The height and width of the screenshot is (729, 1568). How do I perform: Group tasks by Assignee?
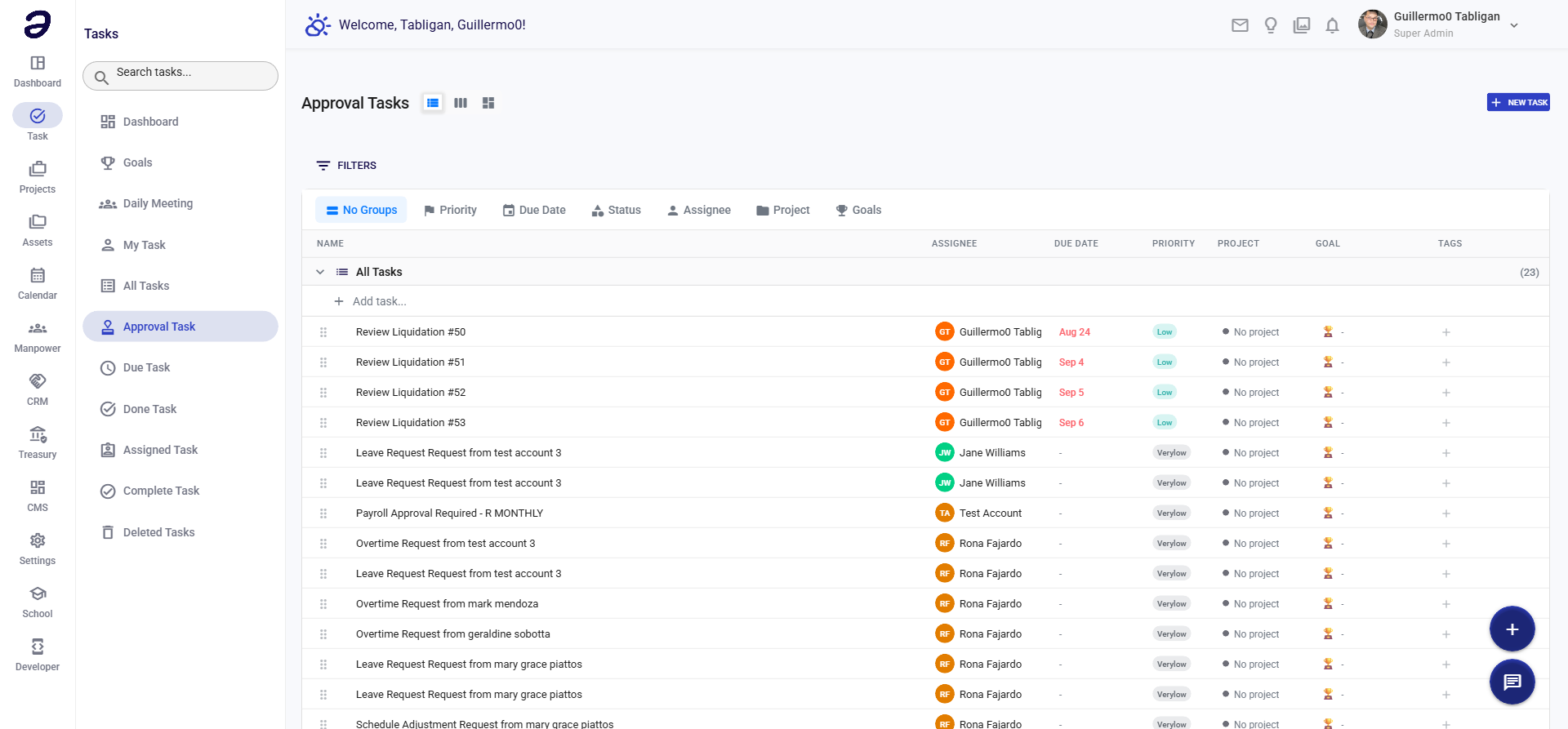[x=699, y=210]
